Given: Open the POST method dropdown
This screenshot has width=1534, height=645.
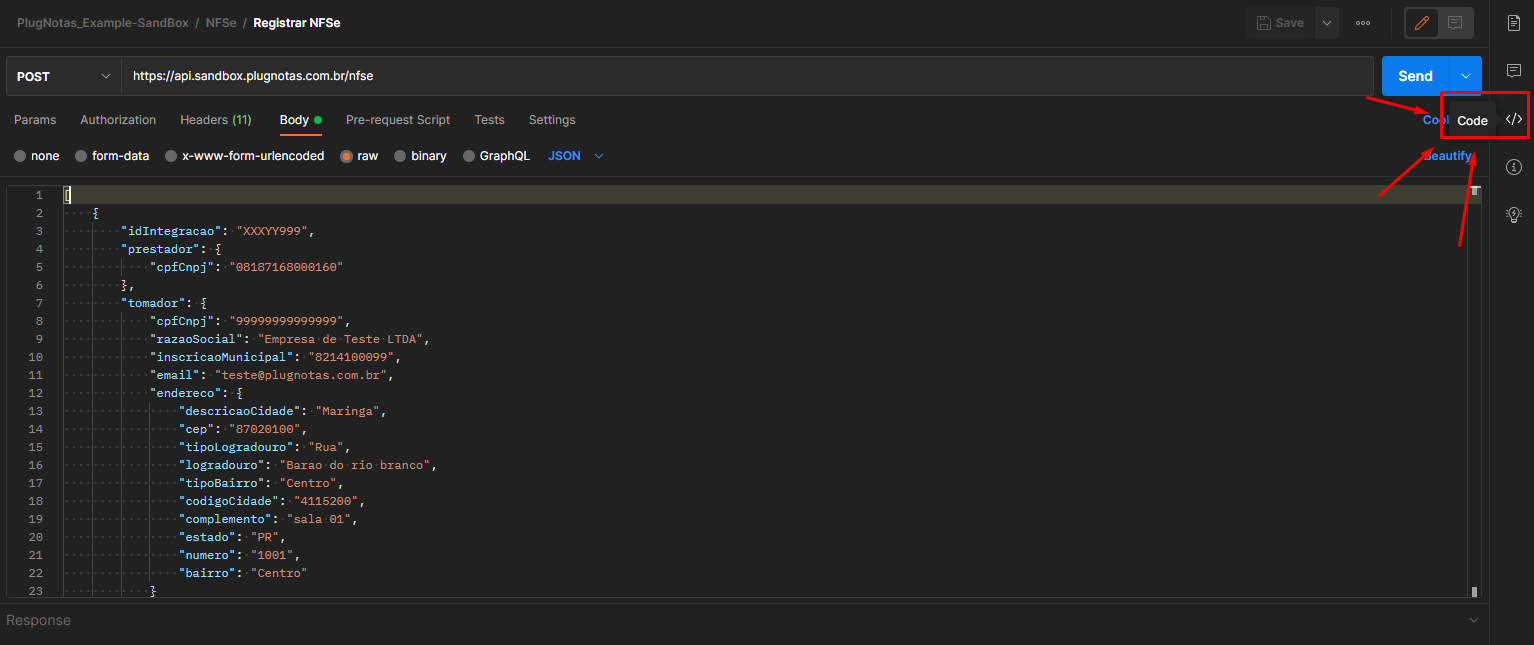Looking at the screenshot, I should [64, 76].
